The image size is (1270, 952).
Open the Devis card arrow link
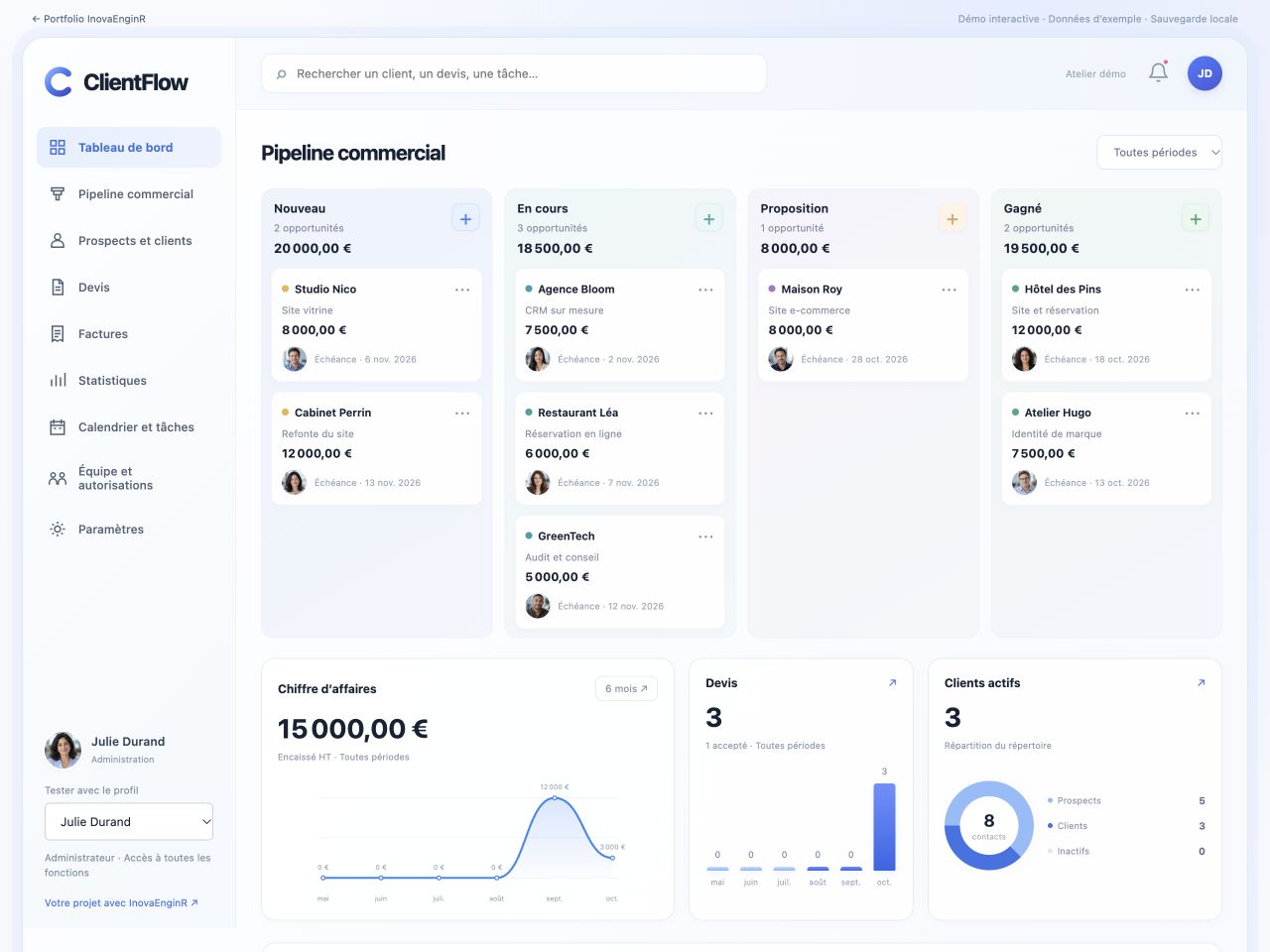pyautogui.click(x=892, y=683)
